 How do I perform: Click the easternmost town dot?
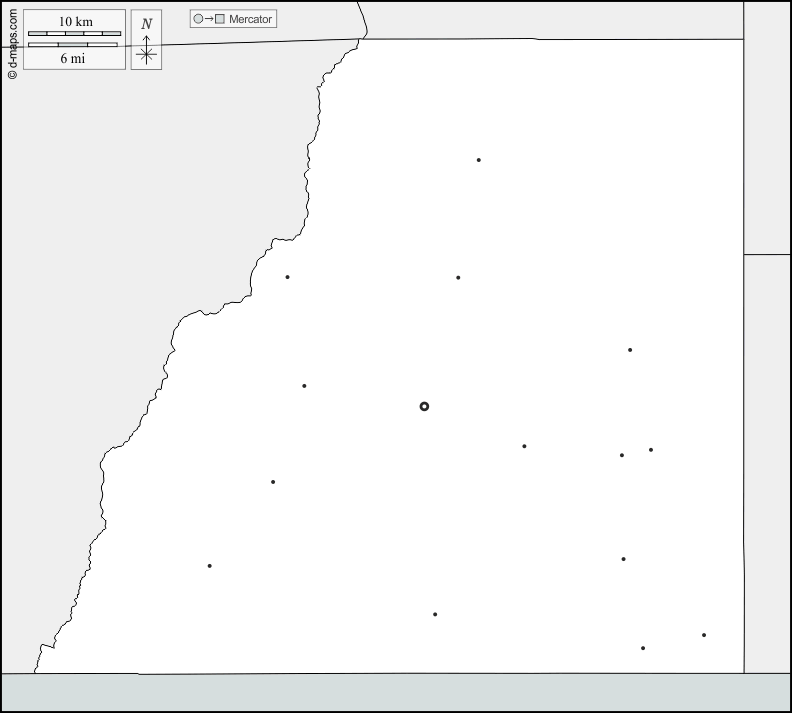point(704,635)
